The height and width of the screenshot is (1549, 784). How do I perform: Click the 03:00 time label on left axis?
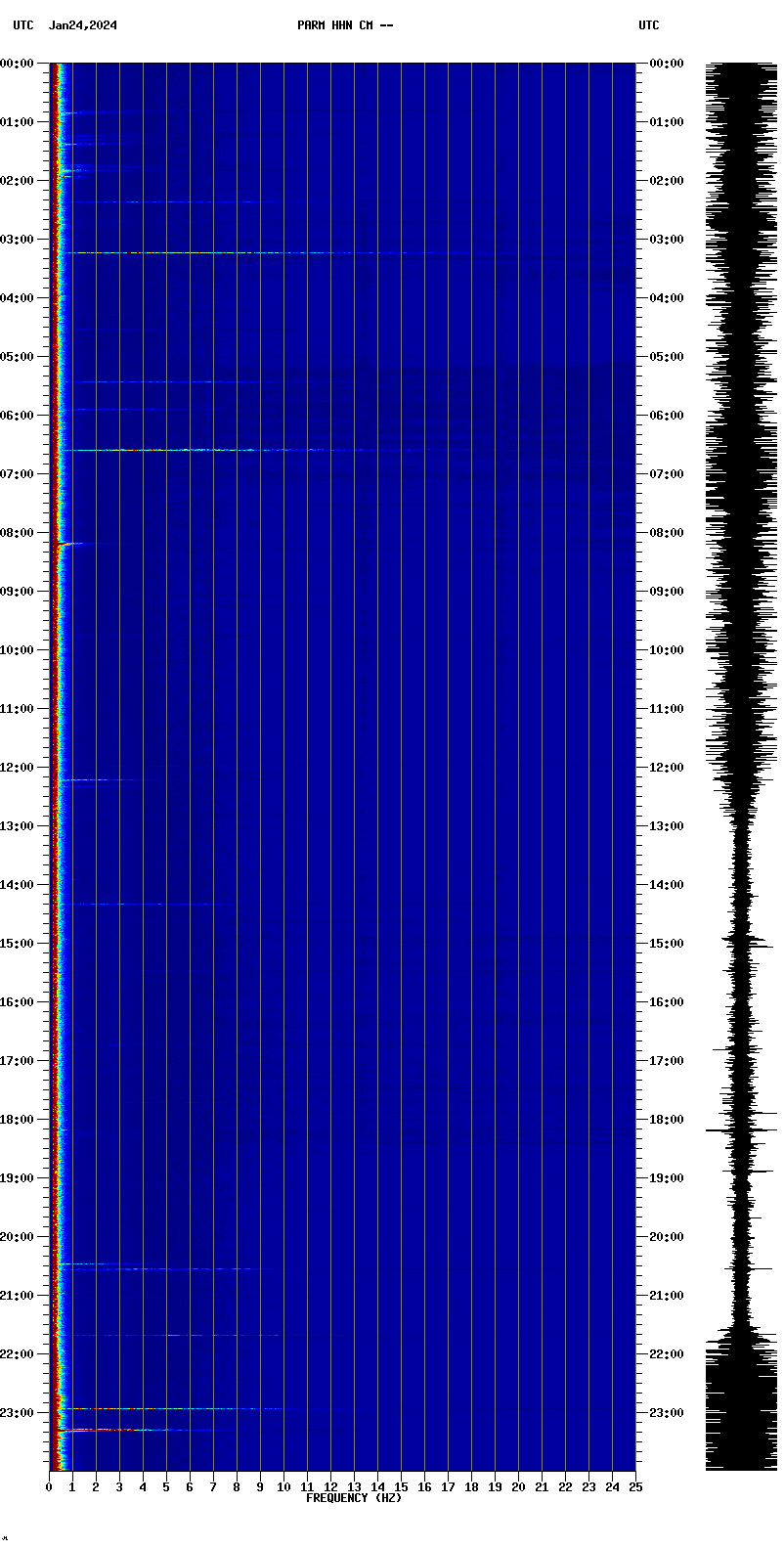[x=17, y=240]
